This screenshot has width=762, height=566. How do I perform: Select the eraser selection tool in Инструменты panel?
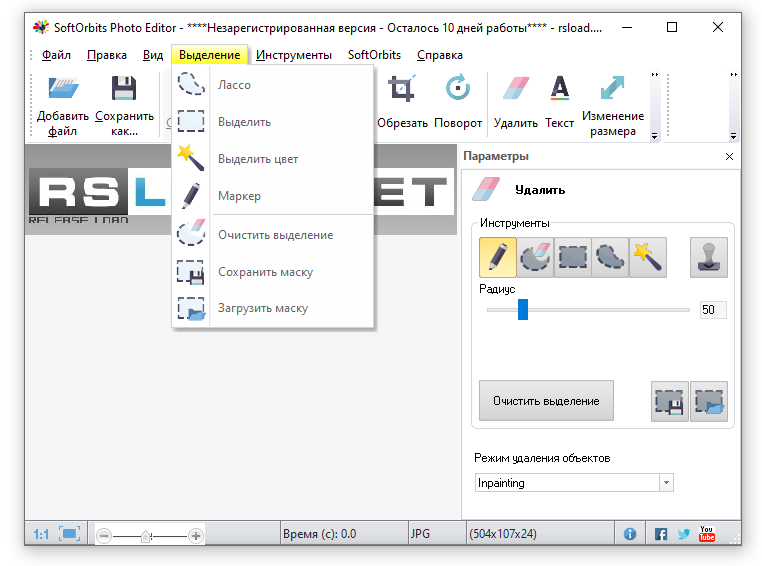[535, 257]
